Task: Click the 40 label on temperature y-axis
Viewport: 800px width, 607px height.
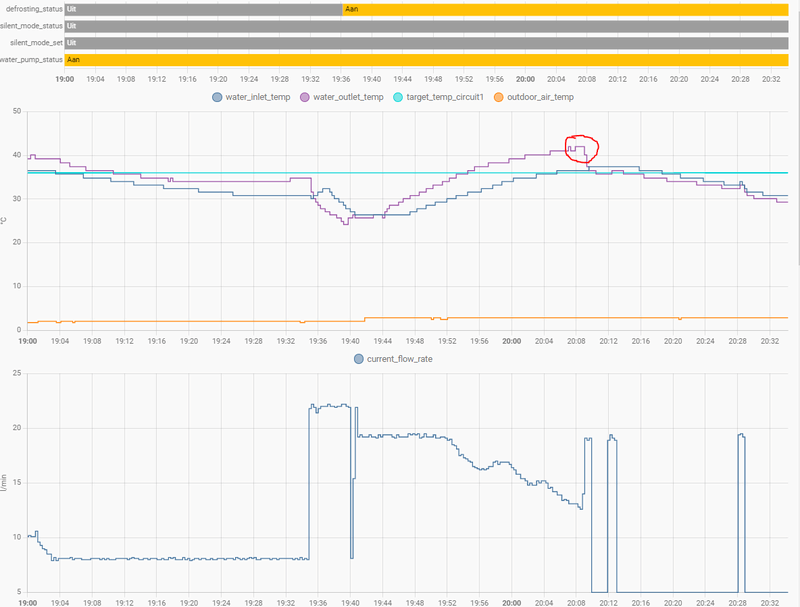Action: 17,155
